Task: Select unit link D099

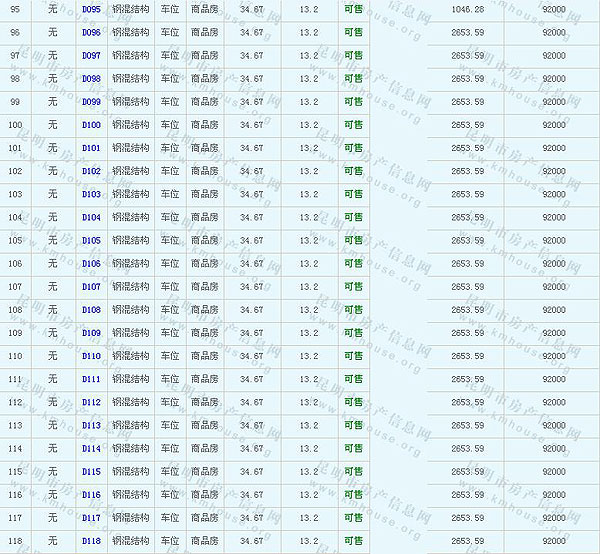Action: point(91,102)
